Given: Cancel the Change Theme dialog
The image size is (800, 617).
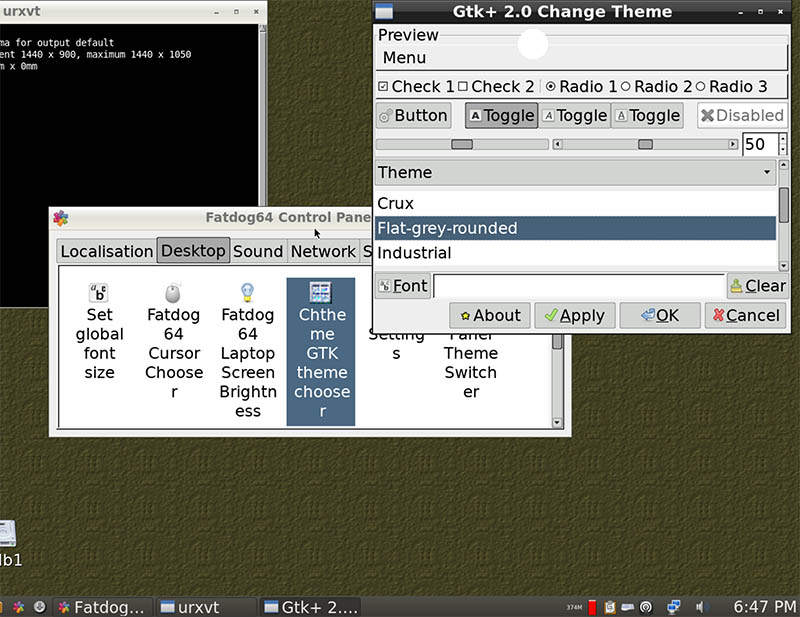Looking at the screenshot, I should click(746, 315).
